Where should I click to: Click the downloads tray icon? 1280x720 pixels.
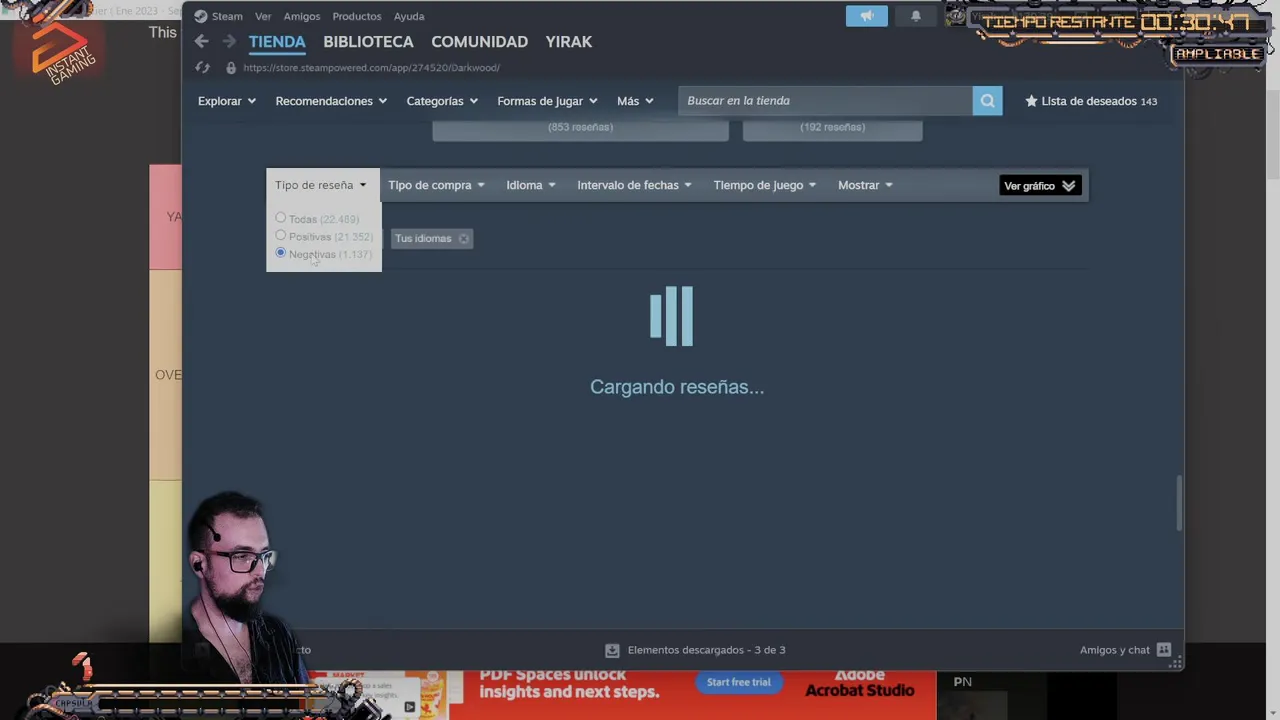612,650
